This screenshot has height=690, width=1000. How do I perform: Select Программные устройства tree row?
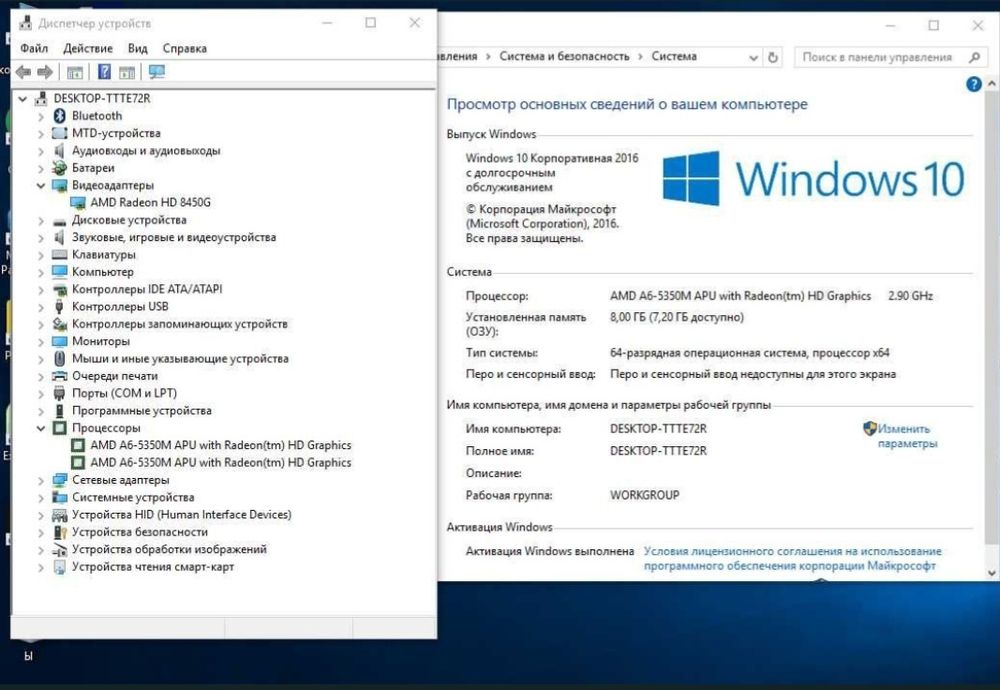[142, 411]
